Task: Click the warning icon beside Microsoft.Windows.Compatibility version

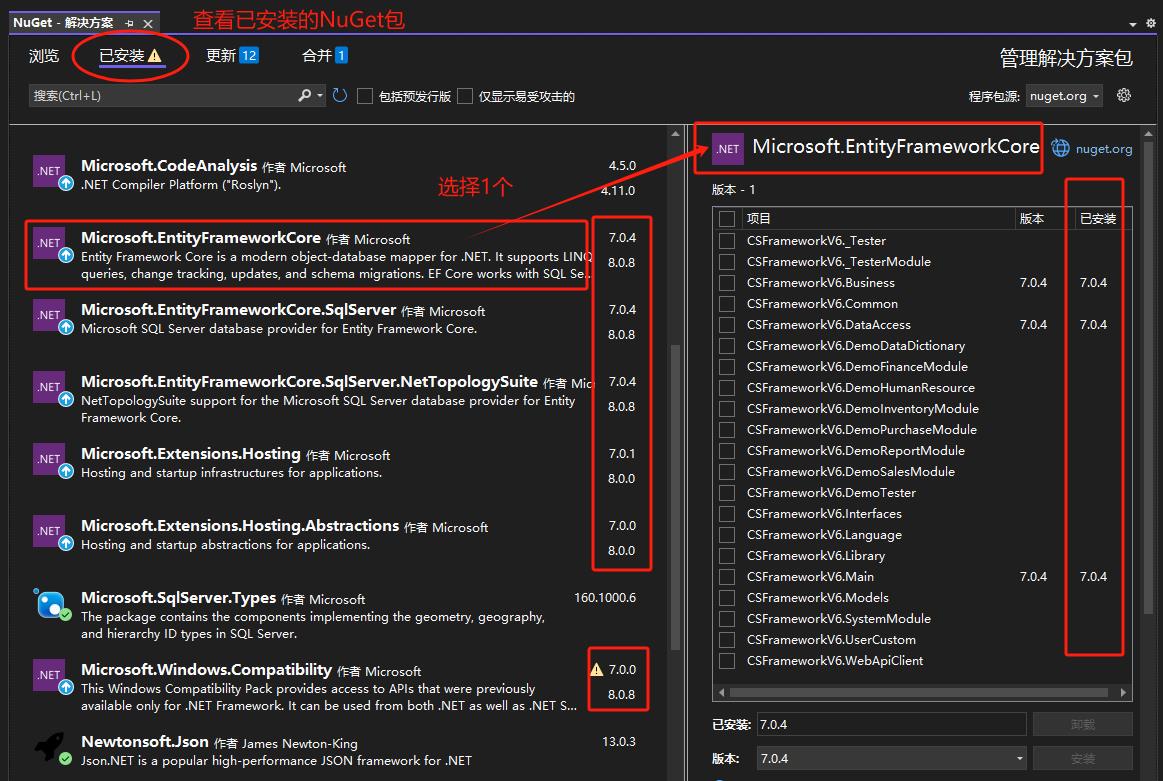Action: pyautogui.click(x=597, y=669)
